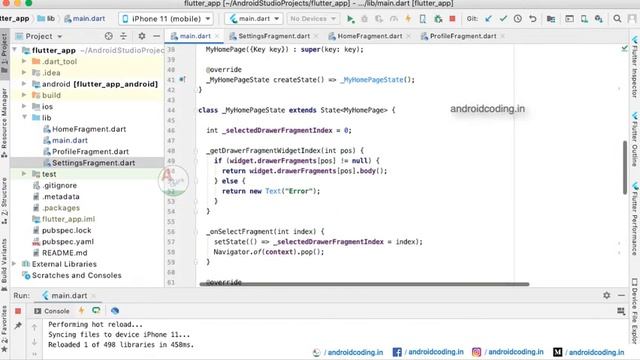The image size is (640, 360).
Task: Click editor horizontal scrollbar
Action: pos(364,284)
